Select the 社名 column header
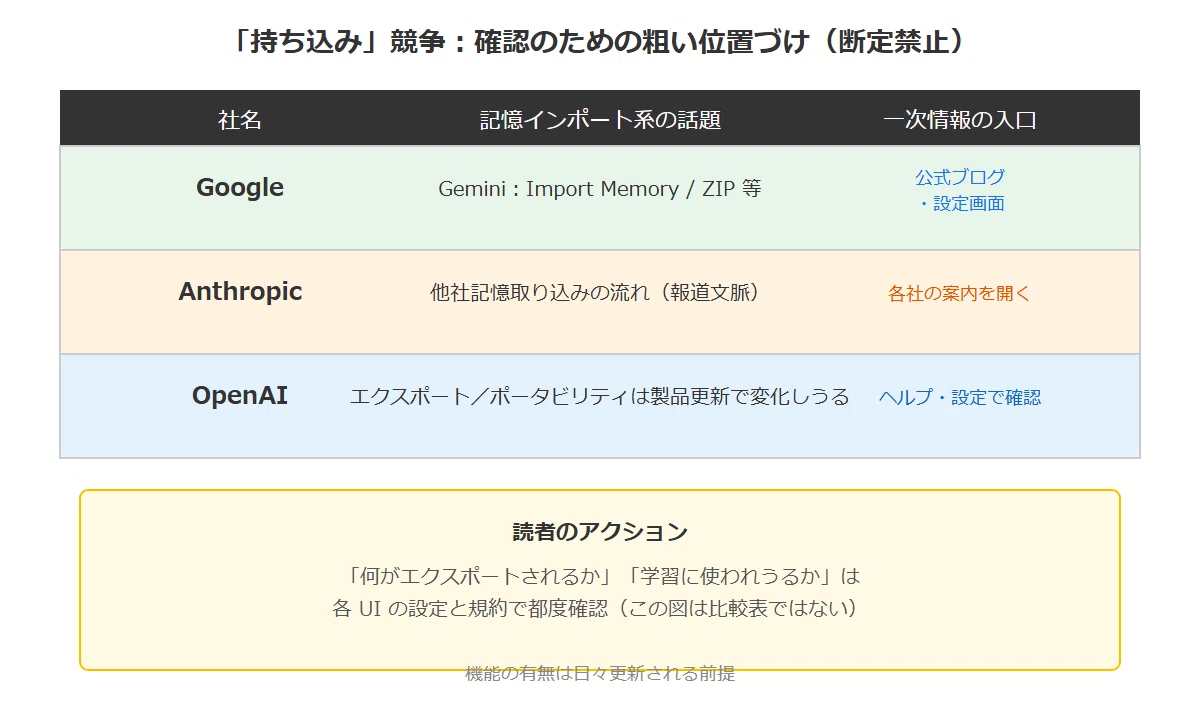 [240, 120]
